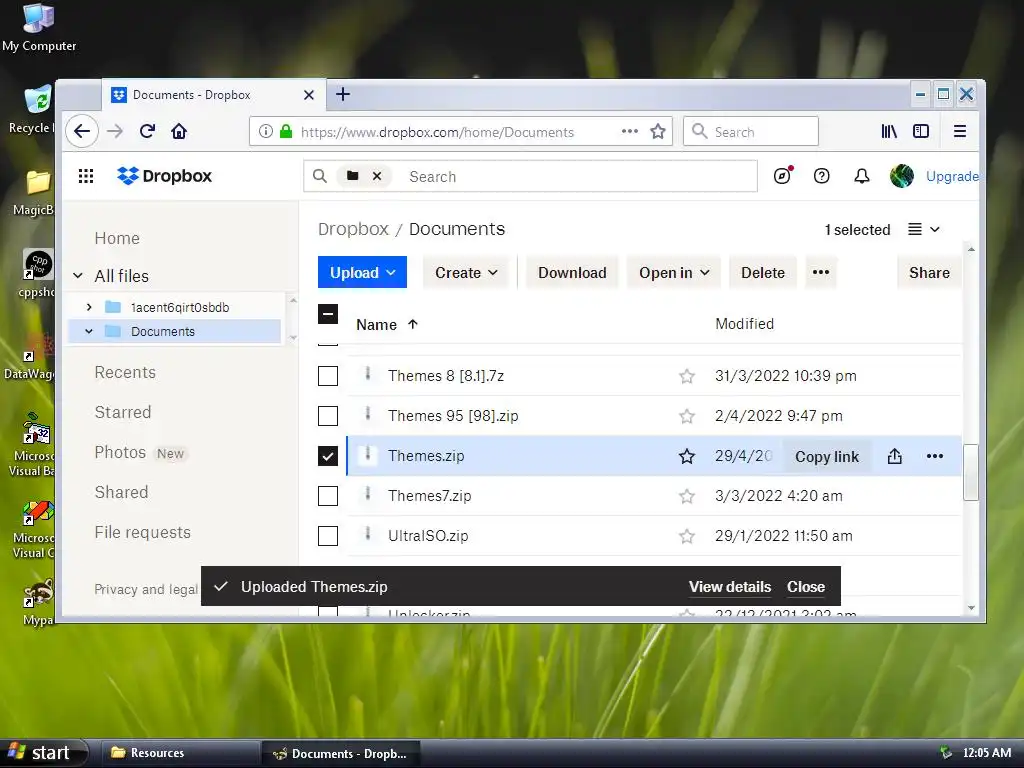Expand the 1acent6qirt0sbdb folder
This screenshot has height=768, width=1024.
[x=89, y=307]
